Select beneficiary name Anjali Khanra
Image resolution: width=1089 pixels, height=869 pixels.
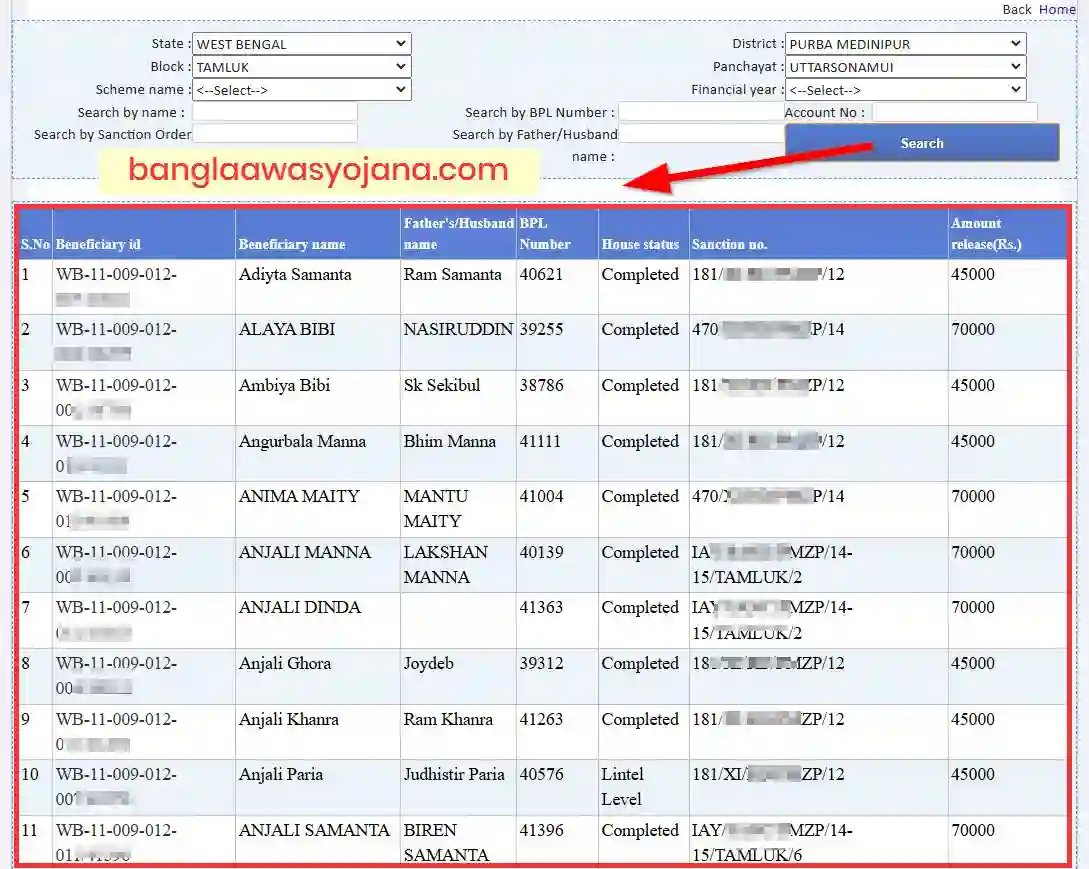tap(289, 719)
